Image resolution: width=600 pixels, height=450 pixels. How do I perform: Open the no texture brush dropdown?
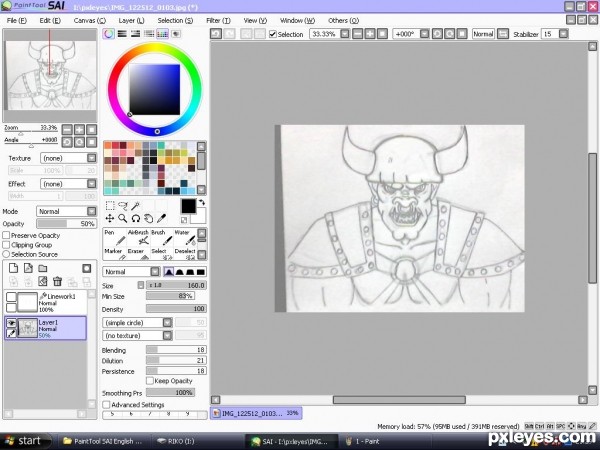[167, 336]
